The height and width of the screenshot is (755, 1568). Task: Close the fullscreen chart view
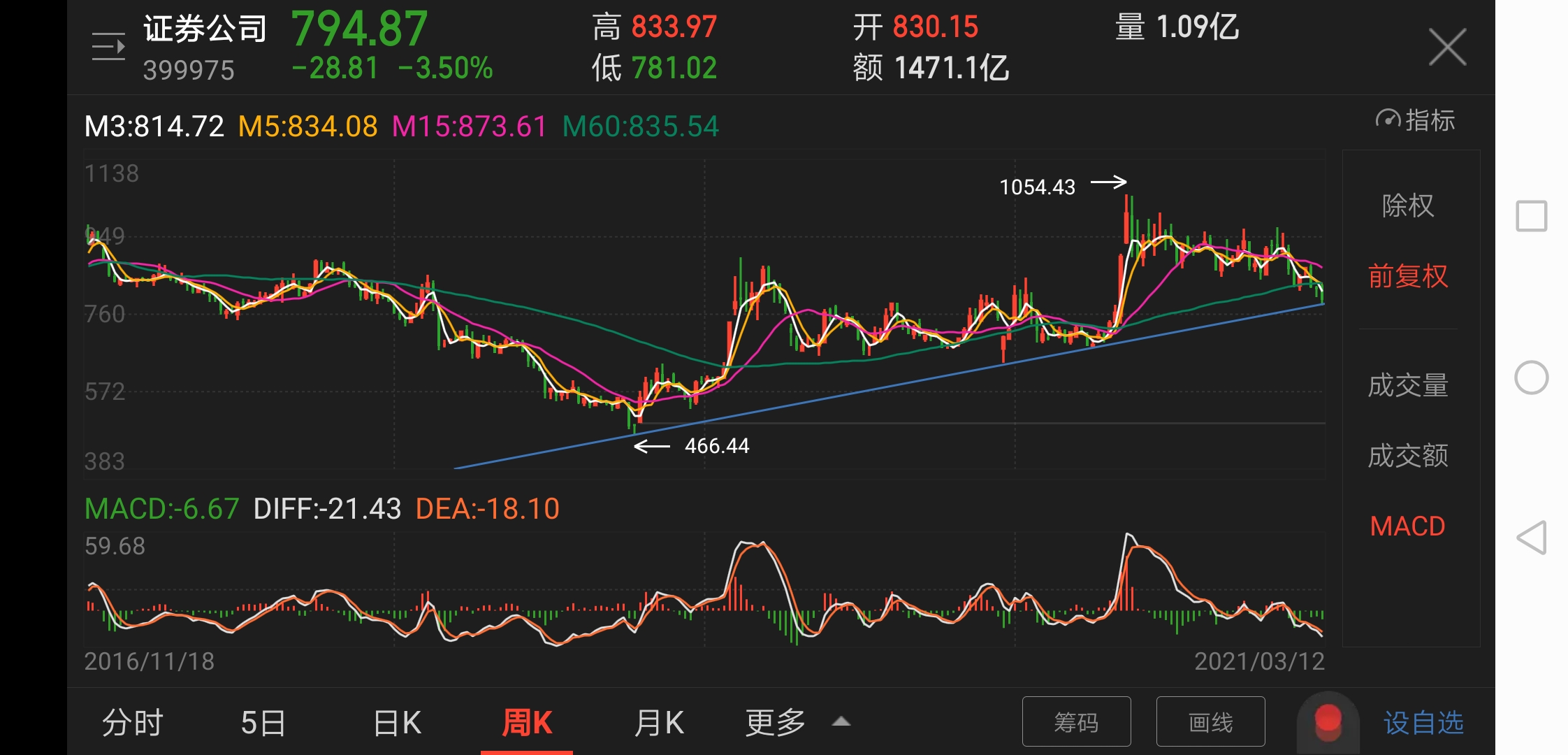[x=1447, y=48]
